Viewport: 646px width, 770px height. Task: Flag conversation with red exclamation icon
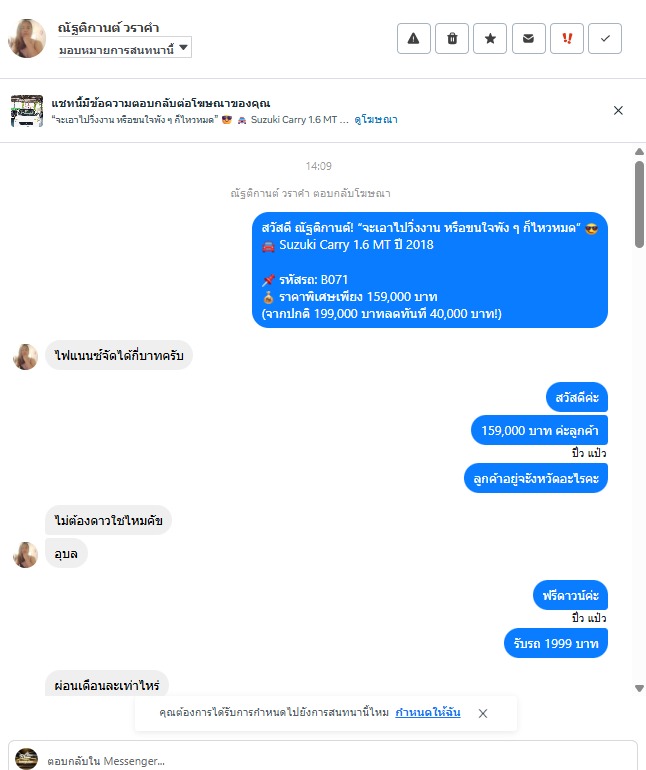click(x=567, y=38)
